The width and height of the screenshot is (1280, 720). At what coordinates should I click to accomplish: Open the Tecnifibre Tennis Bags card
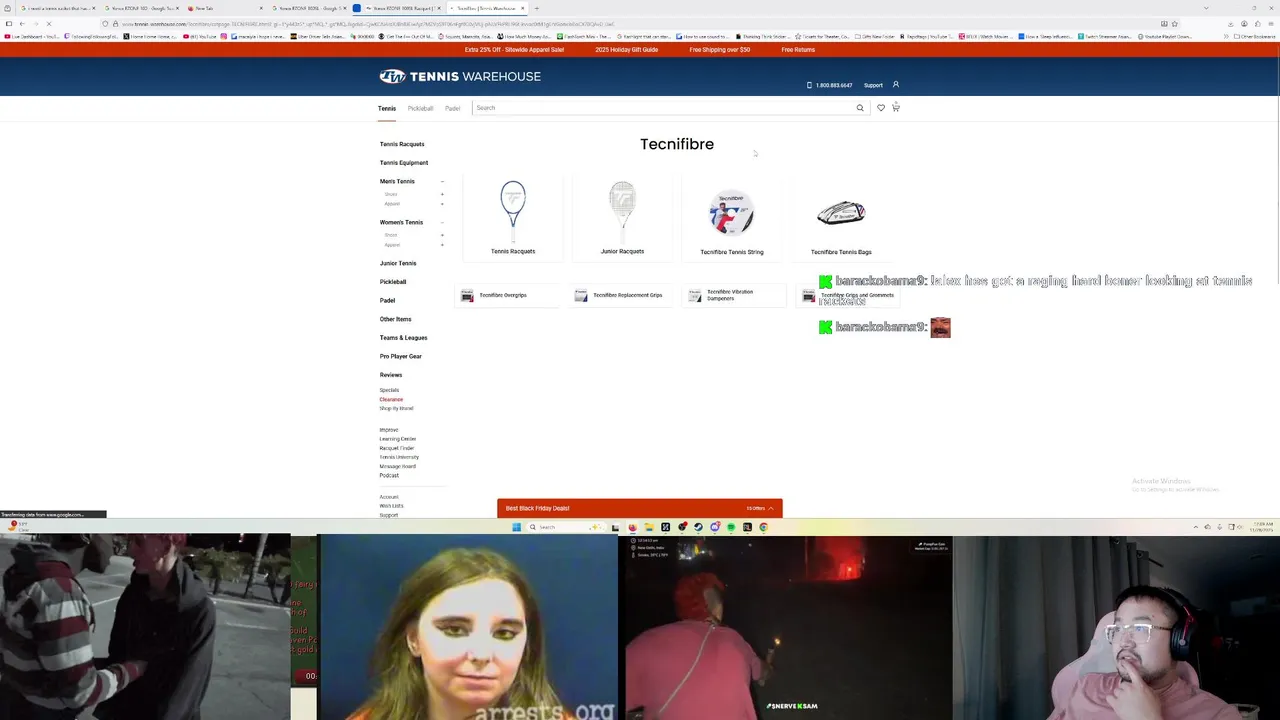coord(841,217)
